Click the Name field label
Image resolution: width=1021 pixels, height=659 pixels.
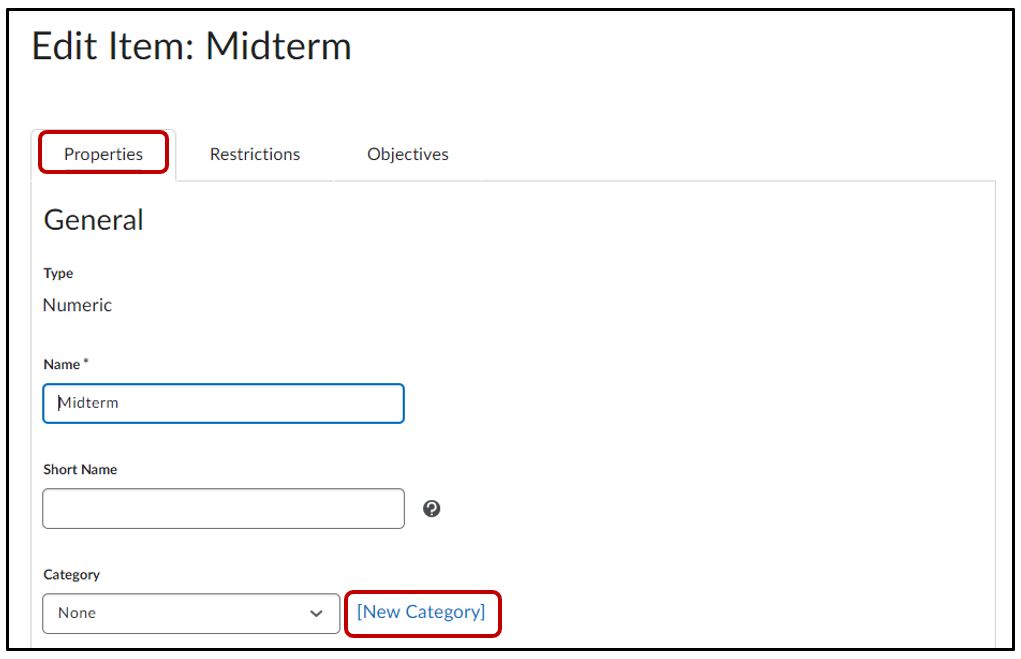pyautogui.click(x=62, y=366)
